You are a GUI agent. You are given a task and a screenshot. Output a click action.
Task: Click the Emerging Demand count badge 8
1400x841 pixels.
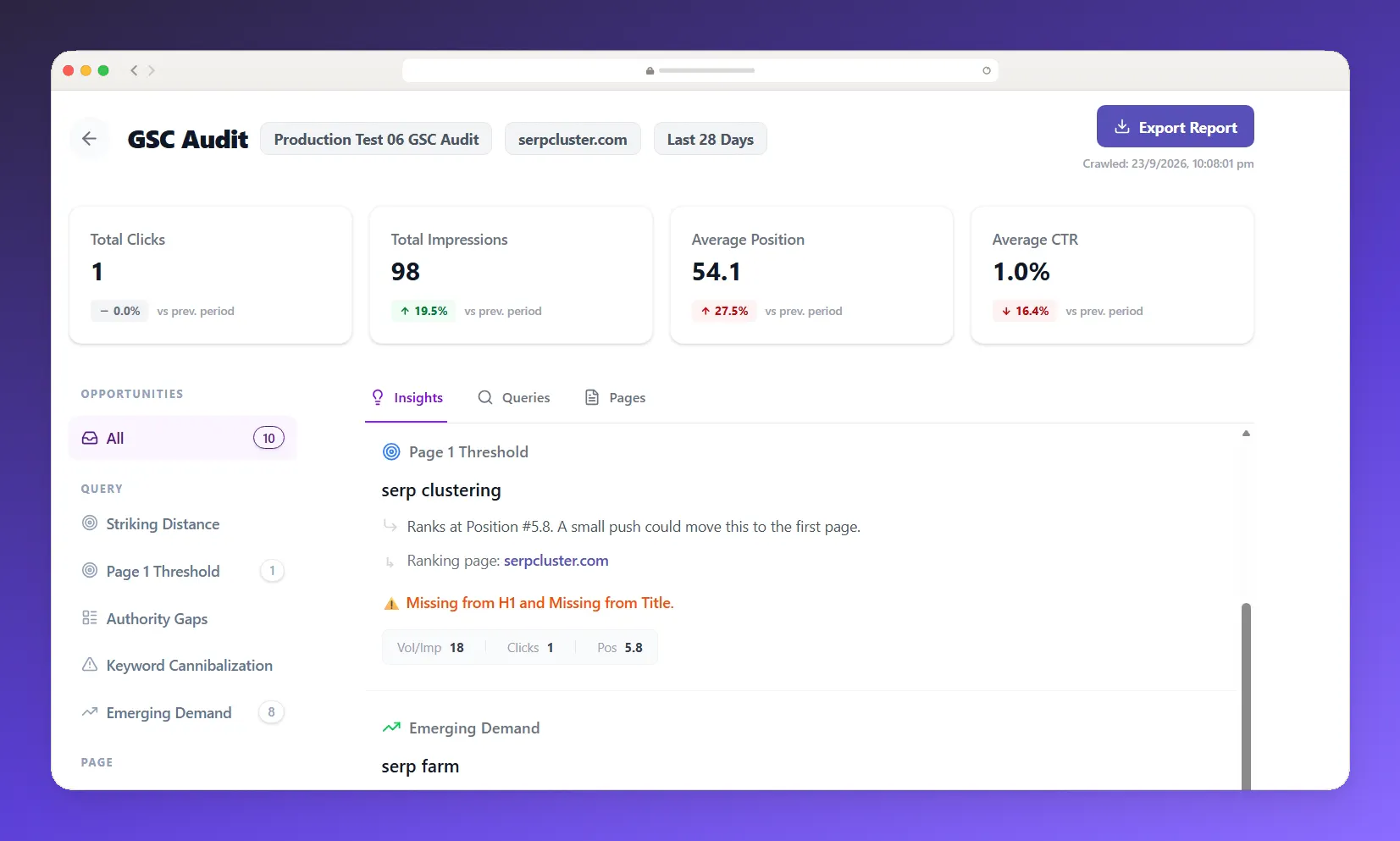[271, 712]
